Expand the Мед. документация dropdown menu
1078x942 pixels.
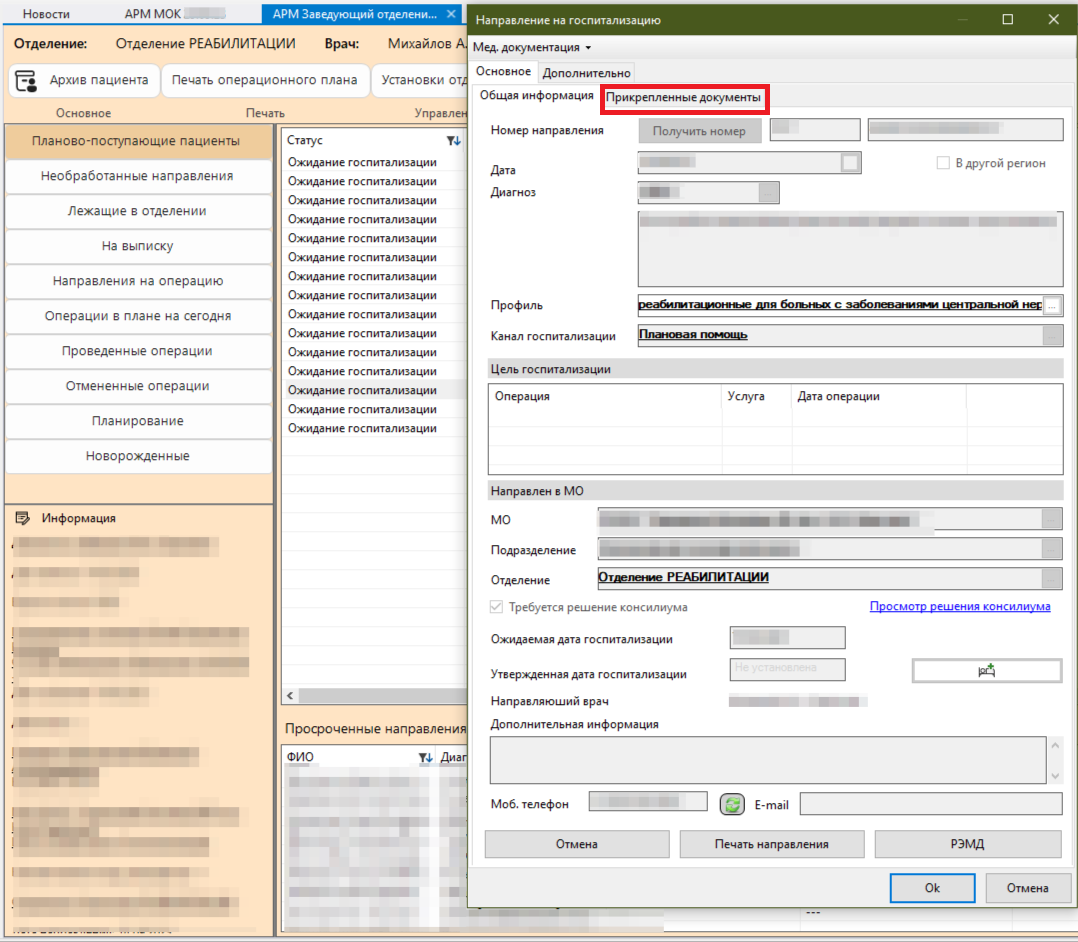[531, 47]
